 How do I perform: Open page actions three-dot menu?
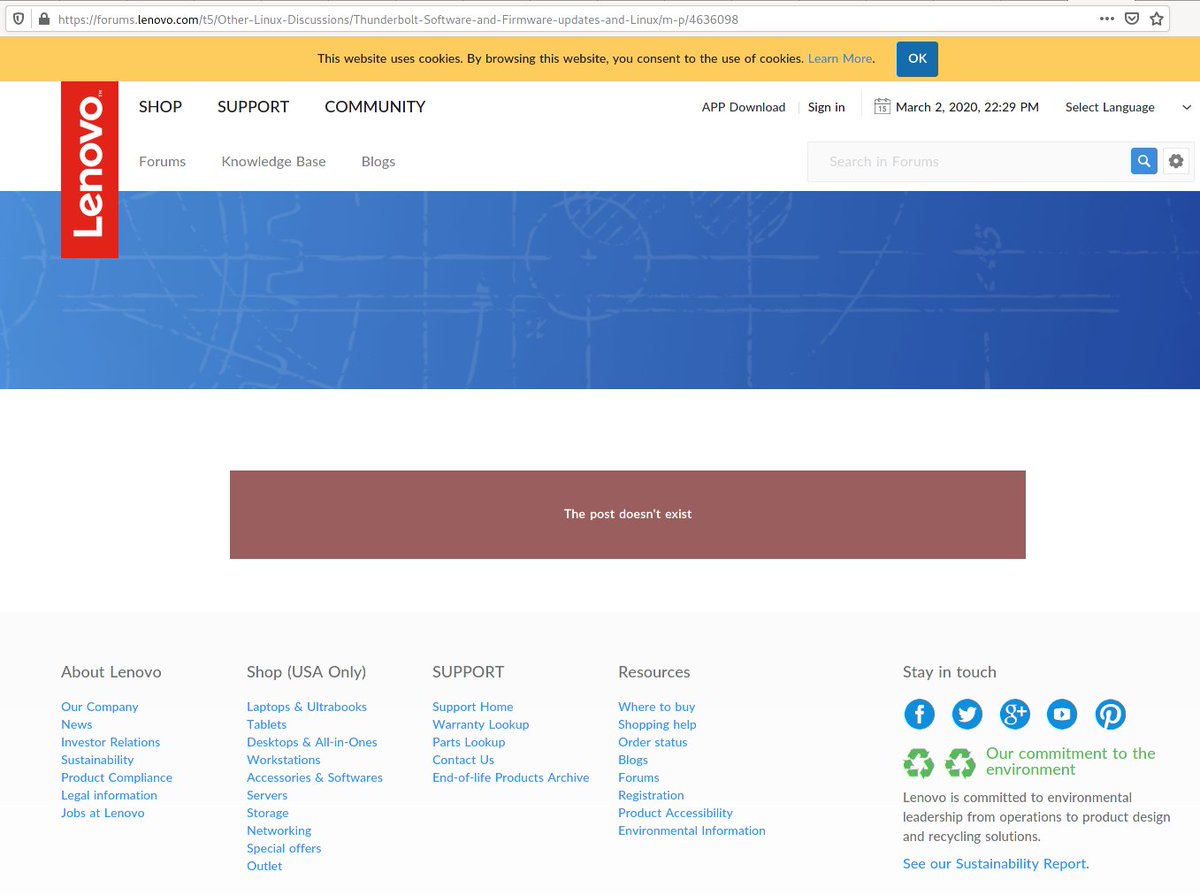tap(1106, 19)
